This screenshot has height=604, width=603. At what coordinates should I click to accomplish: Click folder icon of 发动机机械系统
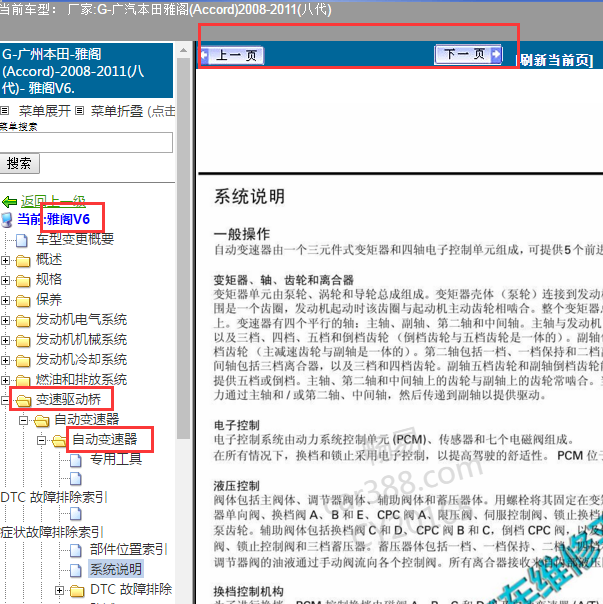click(x=23, y=341)
